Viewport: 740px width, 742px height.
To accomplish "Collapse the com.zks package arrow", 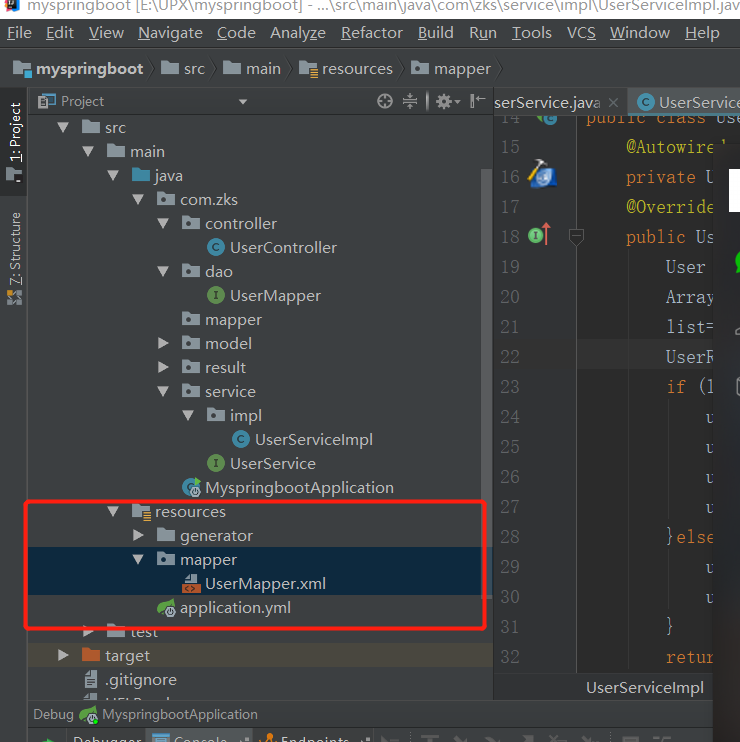I will click(138, 200).
